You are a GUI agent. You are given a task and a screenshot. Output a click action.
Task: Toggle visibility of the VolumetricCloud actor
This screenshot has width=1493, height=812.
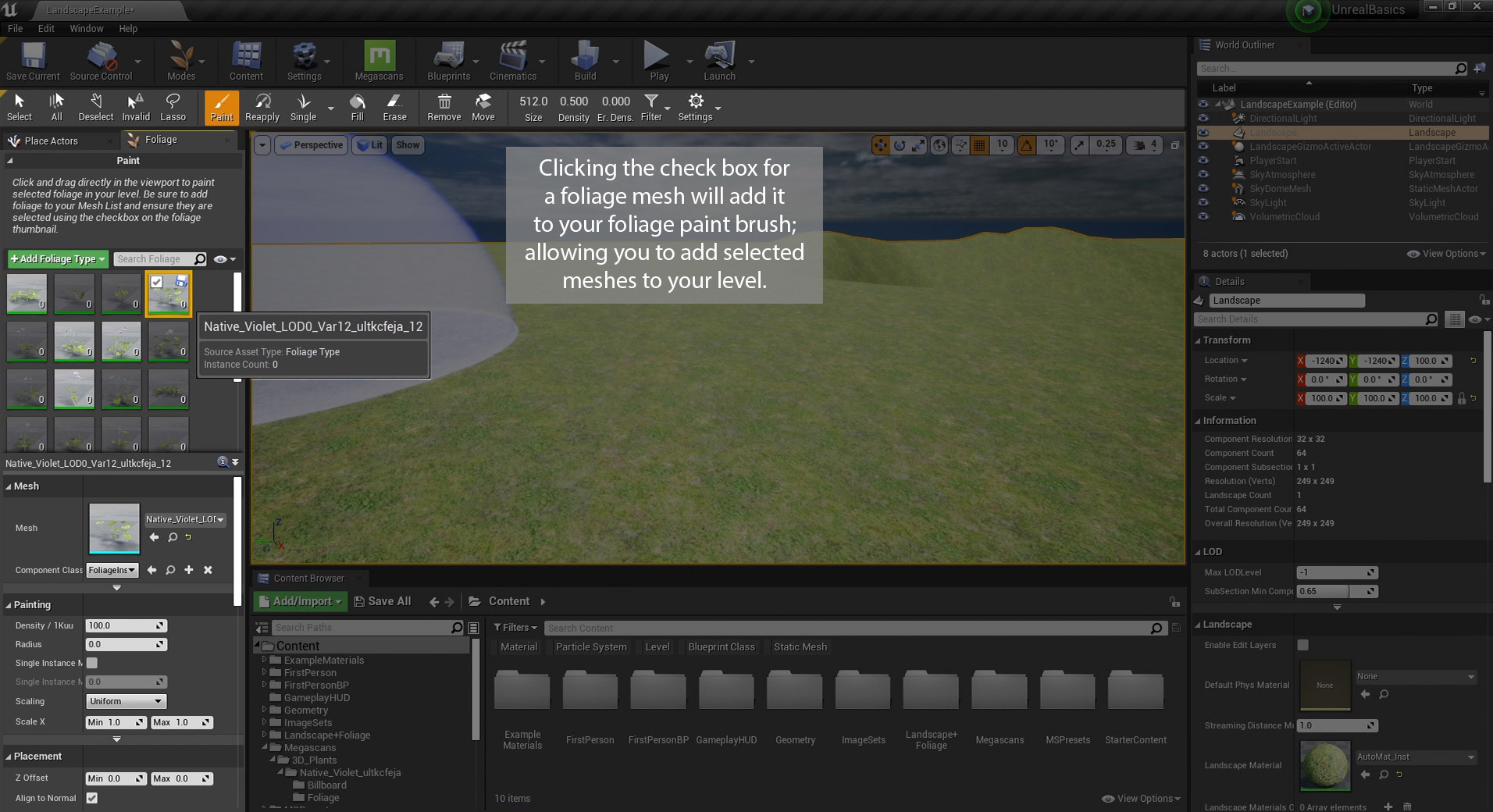tap(1203, 217)
